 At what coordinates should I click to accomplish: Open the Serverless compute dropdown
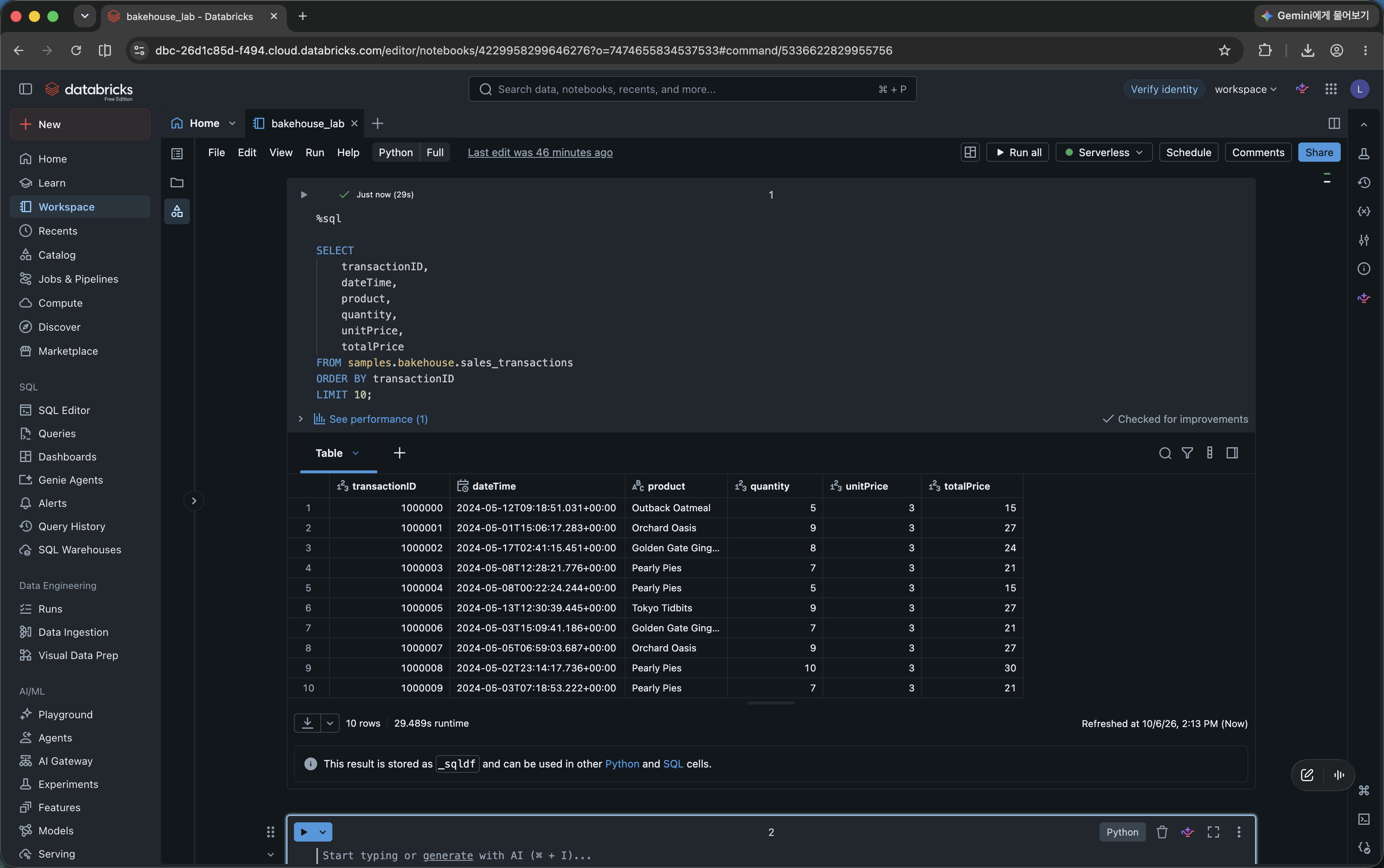(x=1103, y=152)
